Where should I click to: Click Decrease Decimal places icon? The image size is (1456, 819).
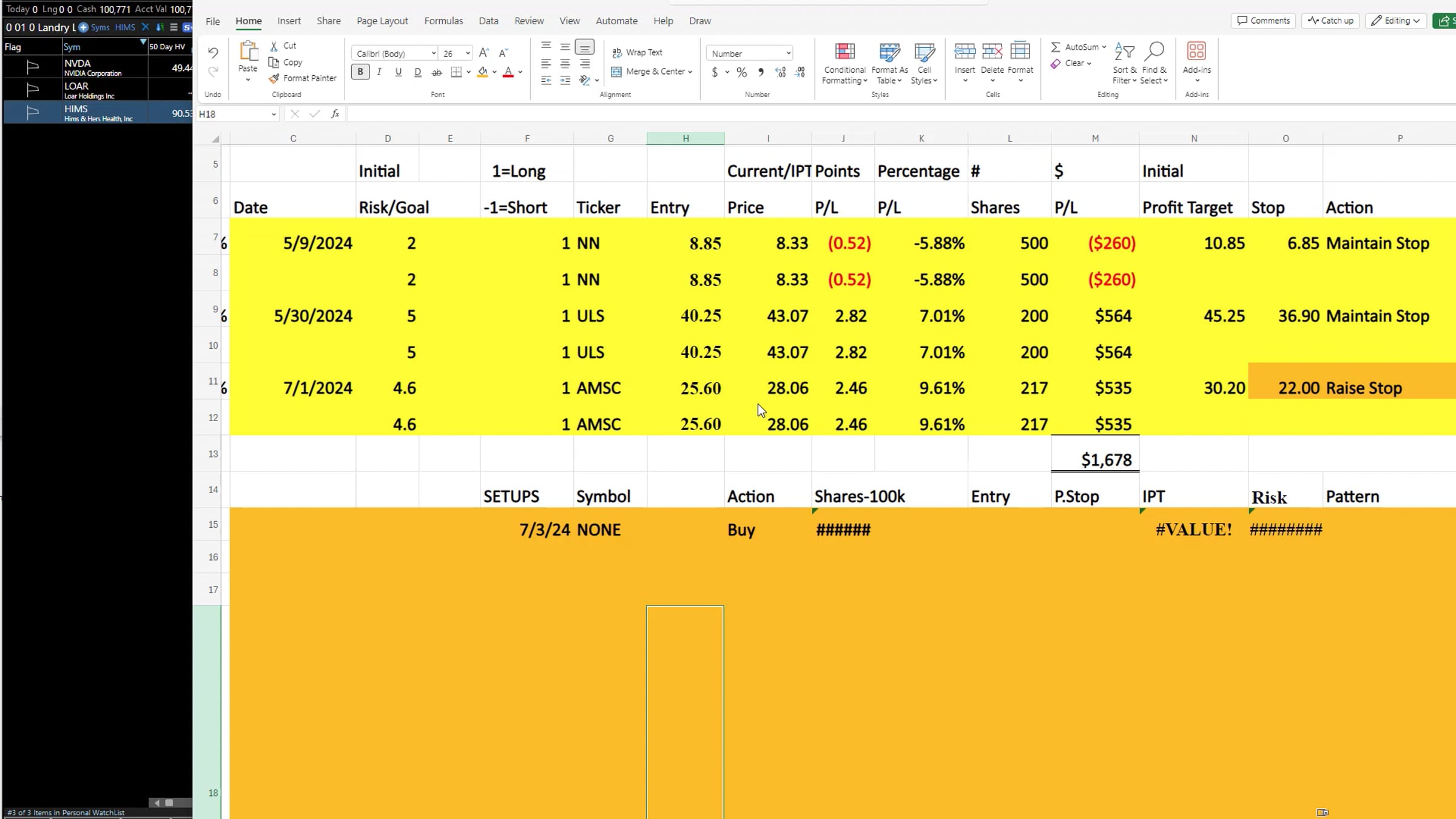[800, 73]
